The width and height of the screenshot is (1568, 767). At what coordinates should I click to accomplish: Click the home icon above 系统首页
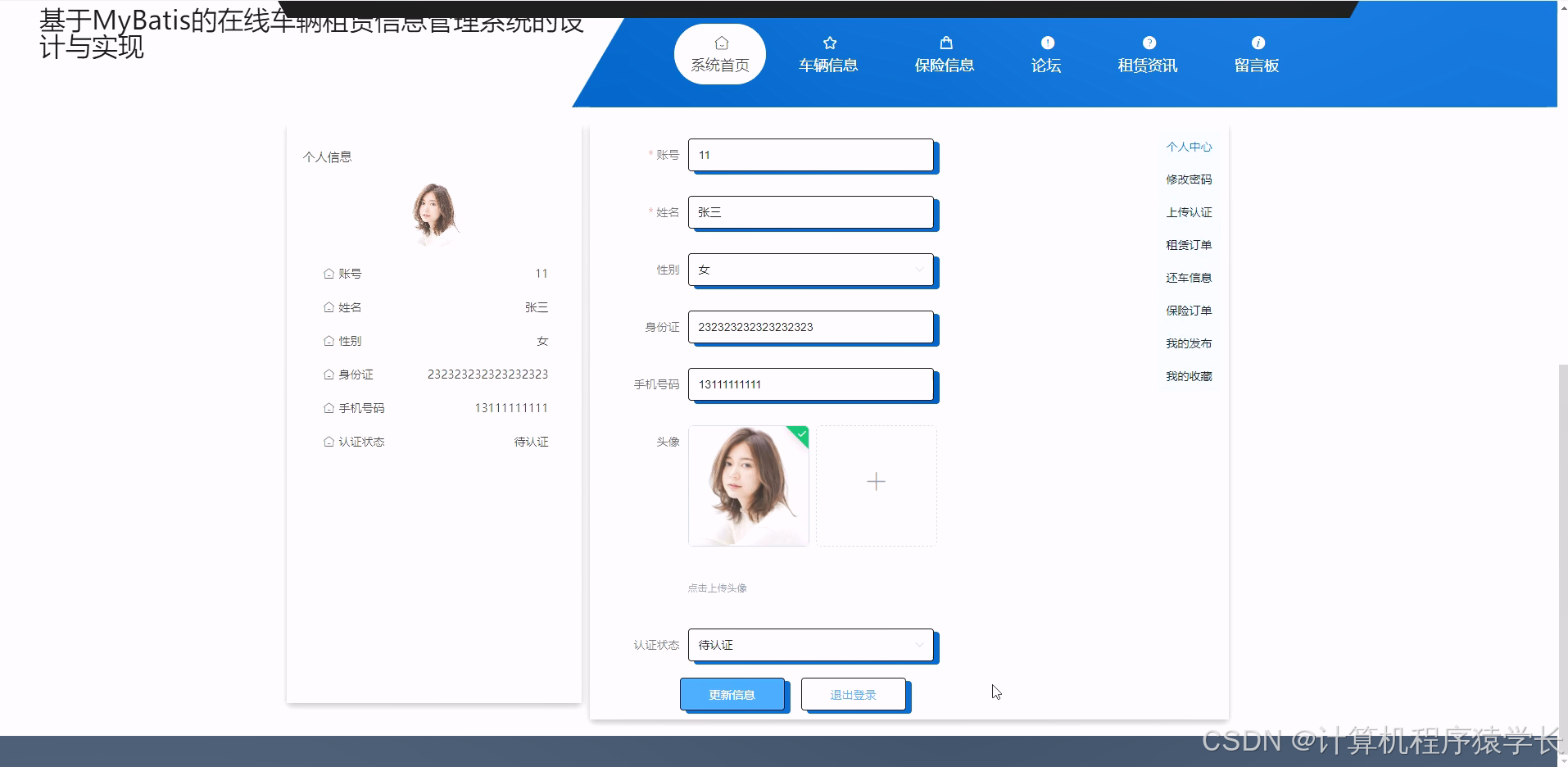[x=721, y=43]
